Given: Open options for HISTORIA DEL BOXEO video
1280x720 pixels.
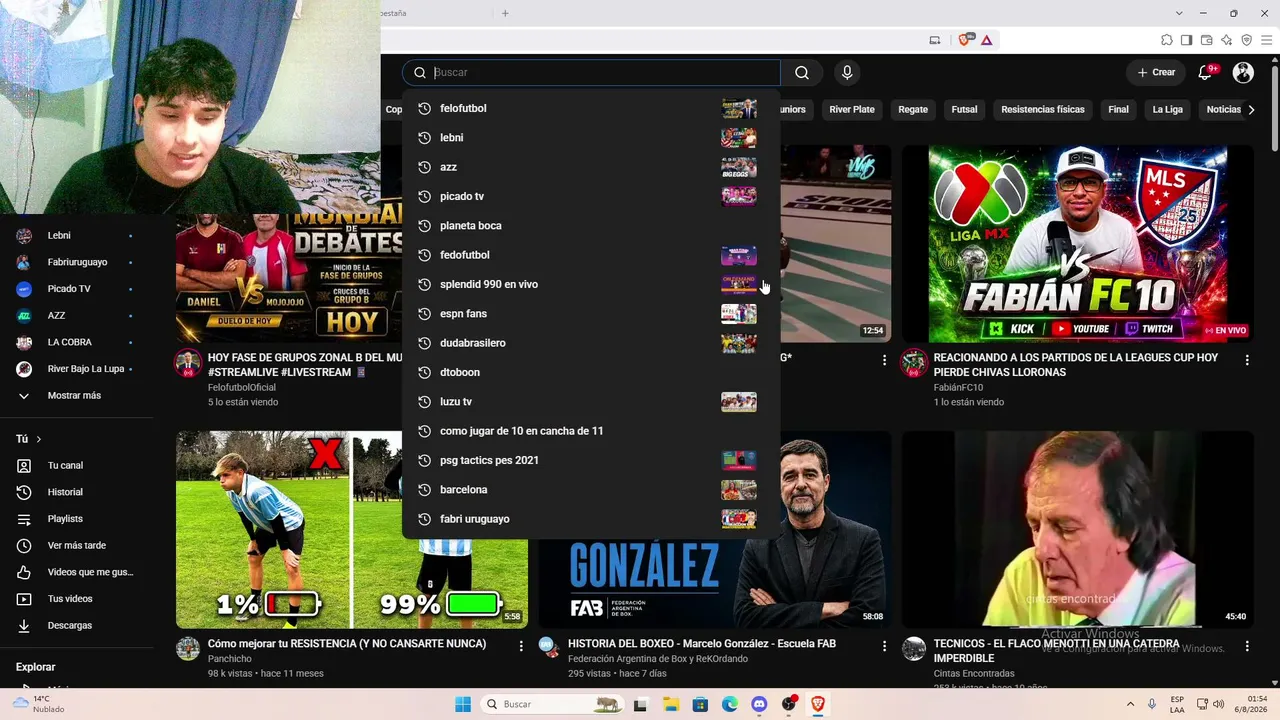Looking at the screenshot, I should [x=884, y=646].
